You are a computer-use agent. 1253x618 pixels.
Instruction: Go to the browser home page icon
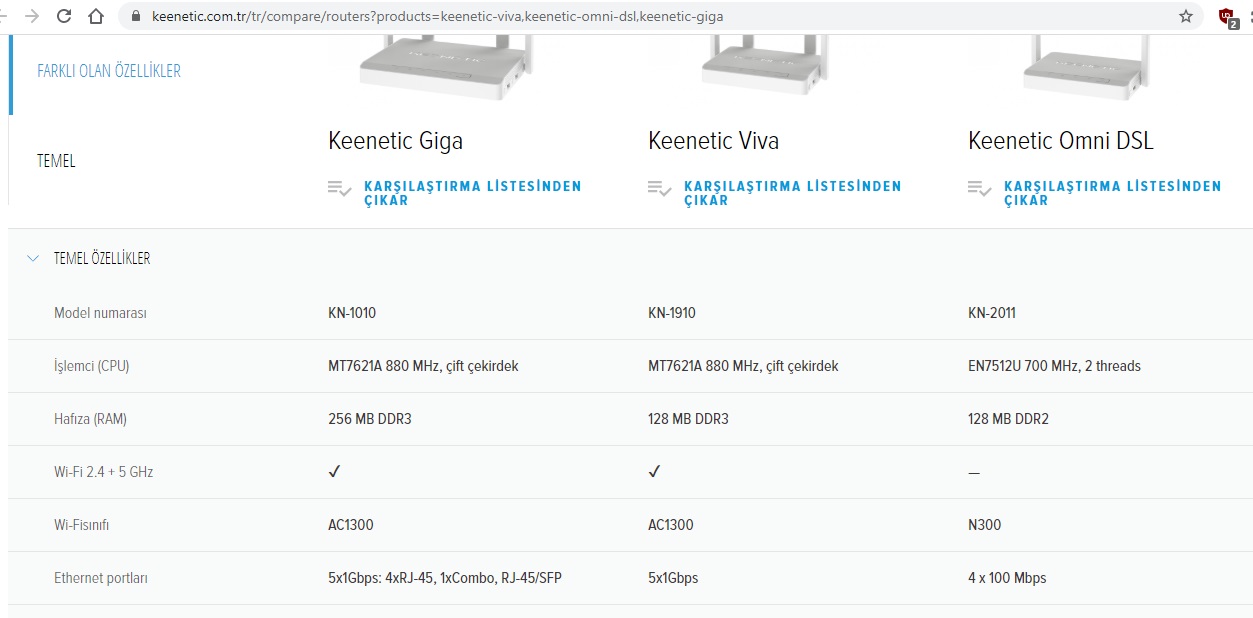[x=96, y=16]
